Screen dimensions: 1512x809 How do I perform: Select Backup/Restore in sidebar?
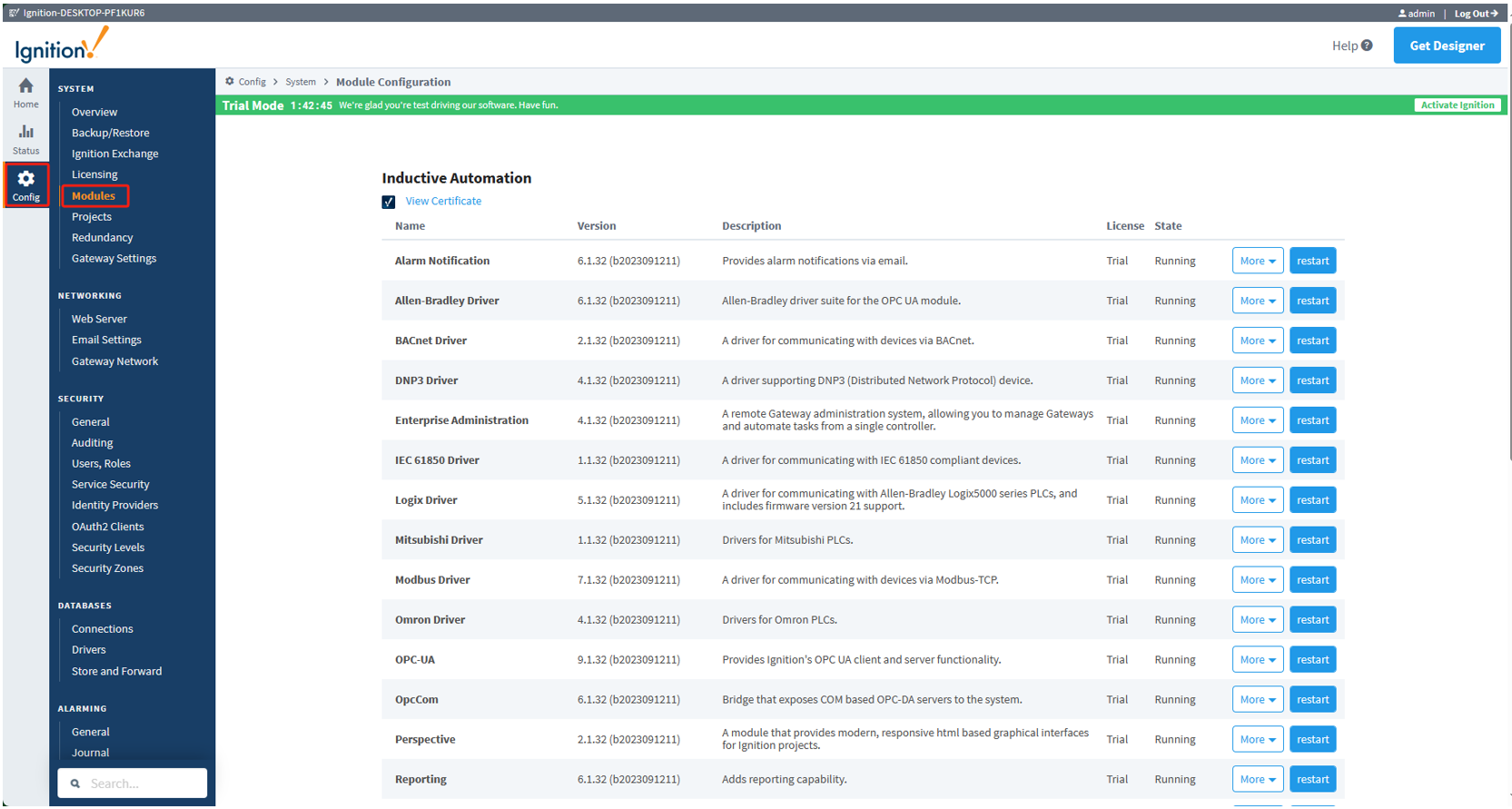111,133
